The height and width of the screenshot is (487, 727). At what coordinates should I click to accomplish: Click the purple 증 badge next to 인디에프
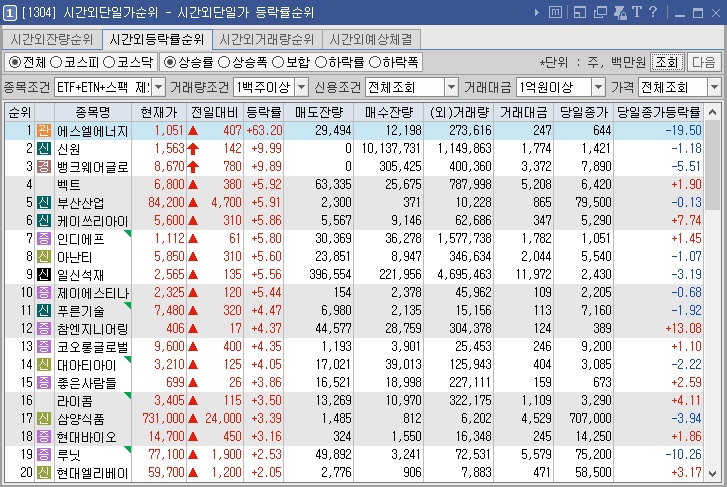(44, 239)
